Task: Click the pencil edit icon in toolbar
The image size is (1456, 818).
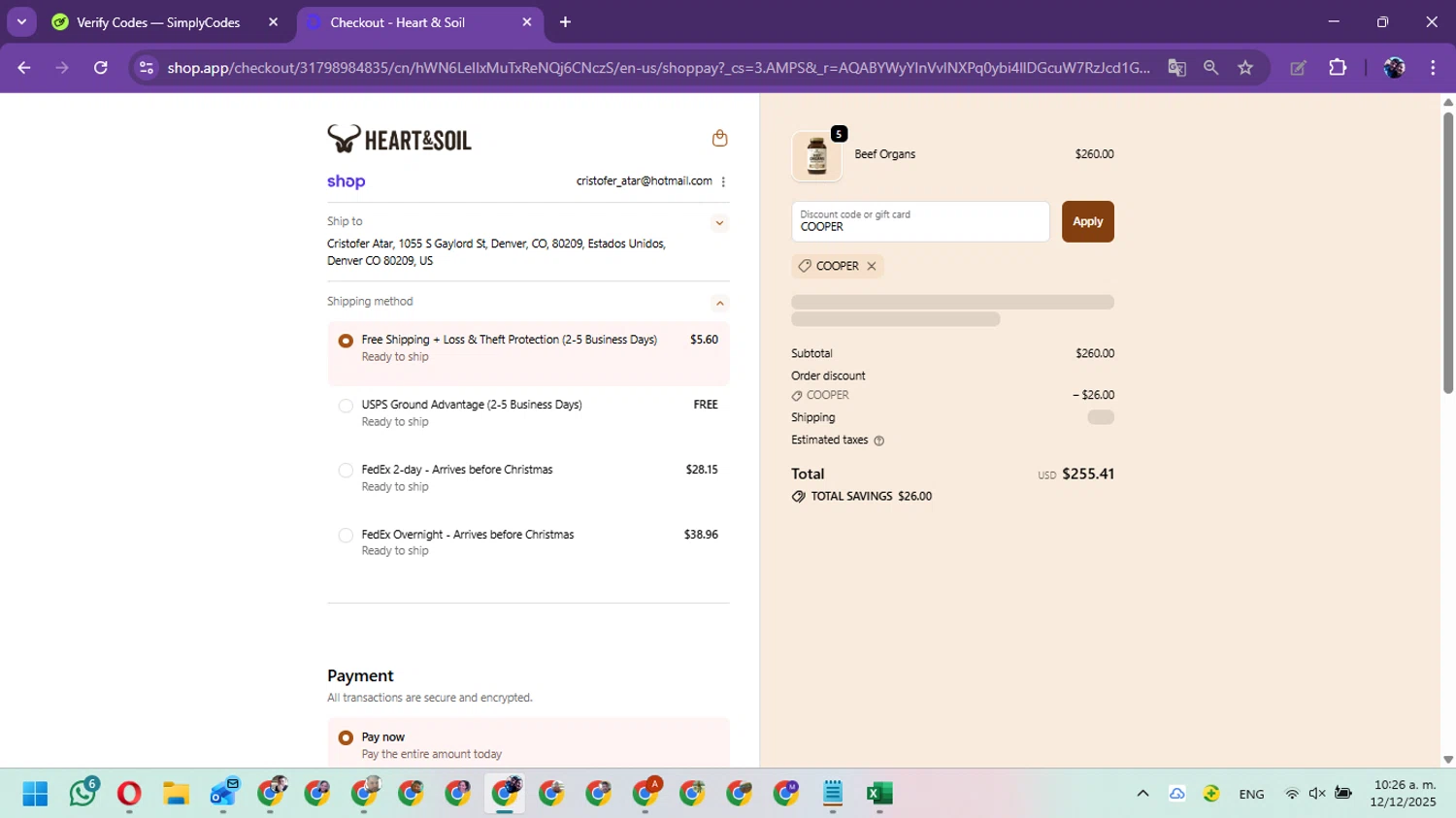Action: pos(1298,67)
